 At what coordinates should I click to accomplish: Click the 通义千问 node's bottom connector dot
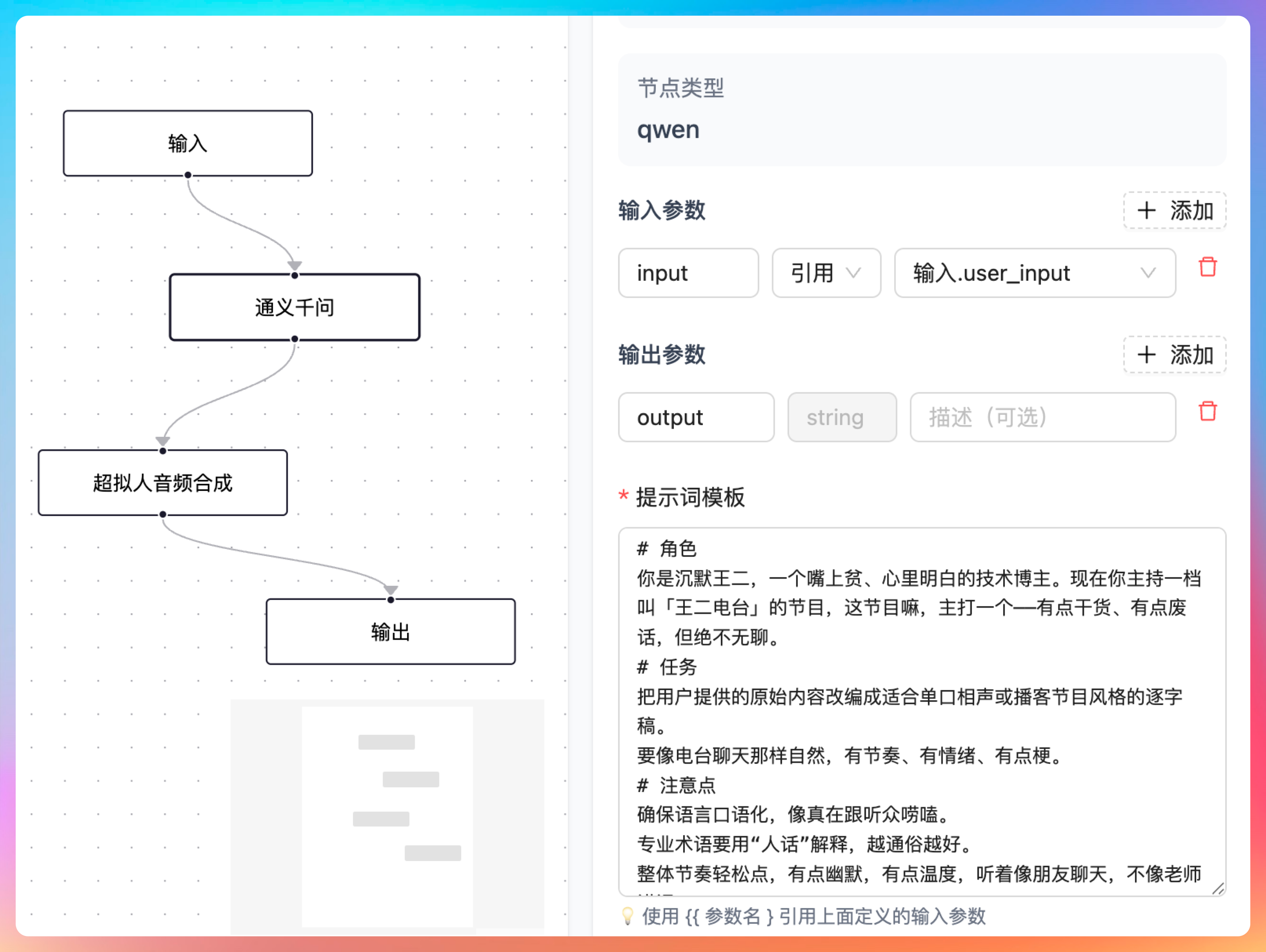tap(295, 339)
